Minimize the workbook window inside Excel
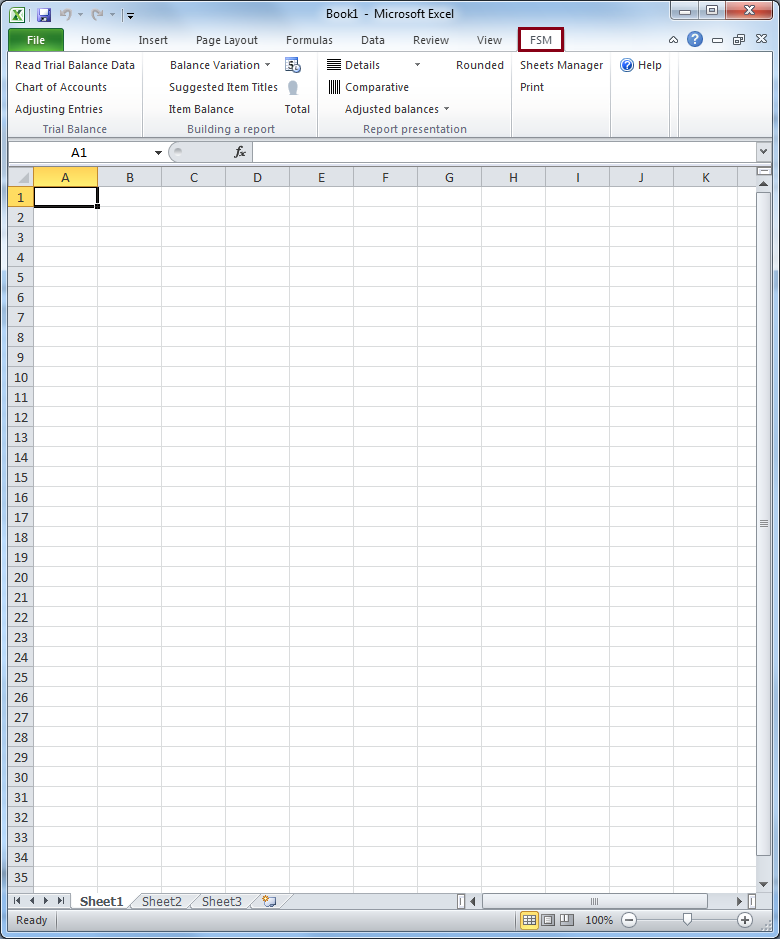The width and height of the screenshot is (780, 939). [x=717, y=40]
